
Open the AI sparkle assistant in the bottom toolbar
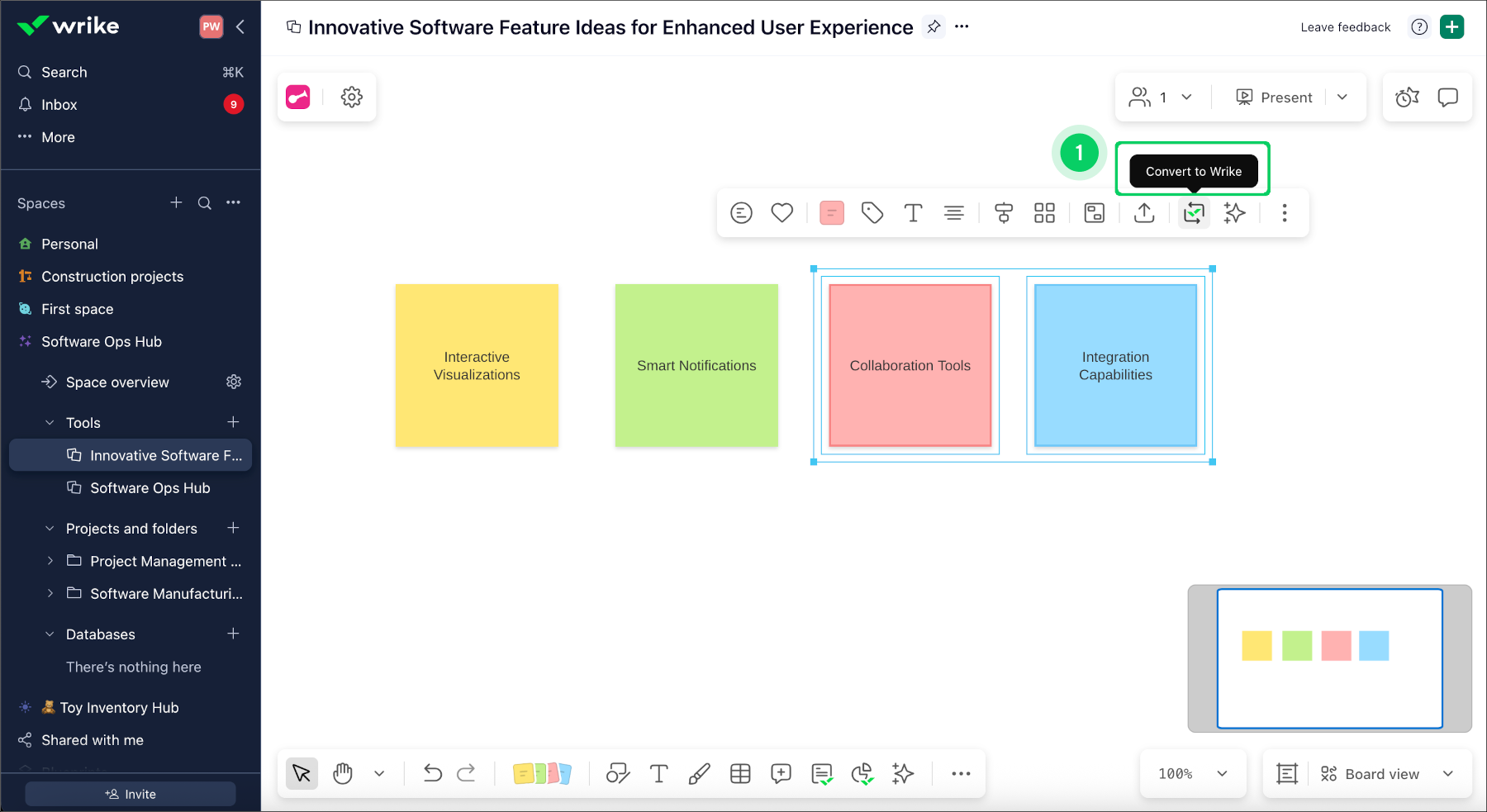[x=902, y=773]
